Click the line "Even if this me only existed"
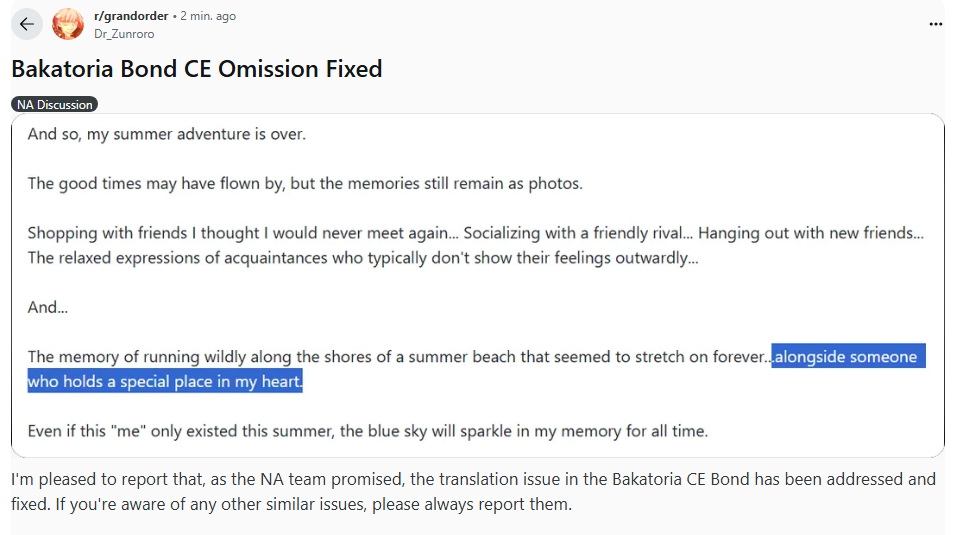 [x=367, y=431]
